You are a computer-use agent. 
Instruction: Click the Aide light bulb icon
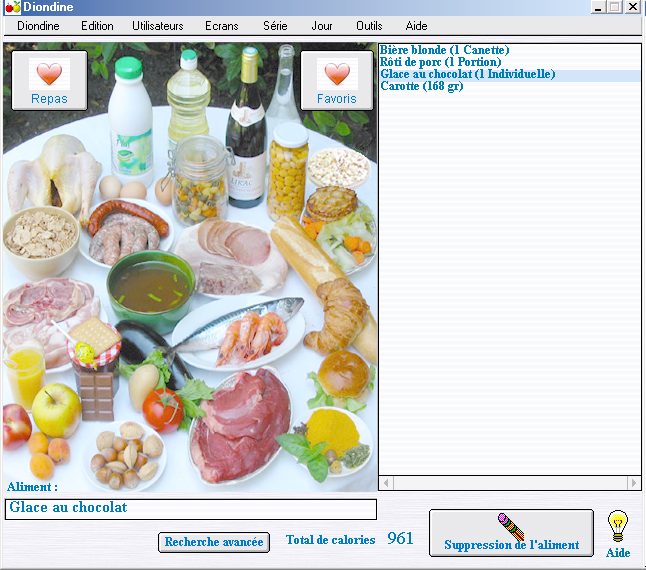click(618, 526)
